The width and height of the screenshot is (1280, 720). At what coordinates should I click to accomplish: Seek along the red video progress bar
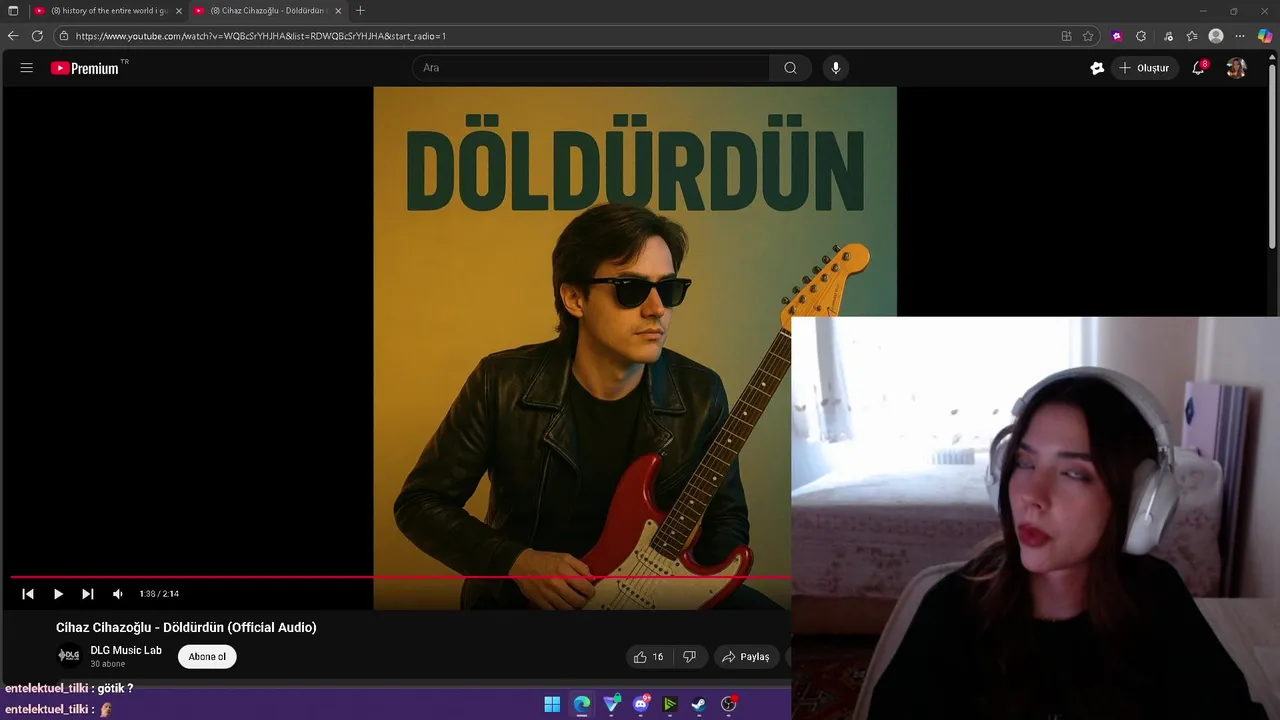tap(400, 577)
